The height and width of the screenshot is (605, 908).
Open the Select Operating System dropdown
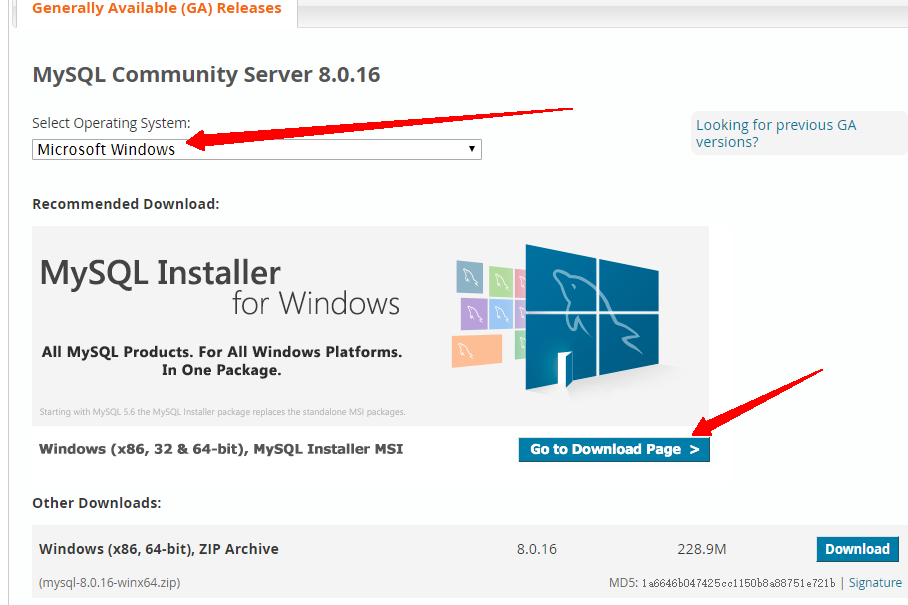pyautogui.click(x=257, y=149)
